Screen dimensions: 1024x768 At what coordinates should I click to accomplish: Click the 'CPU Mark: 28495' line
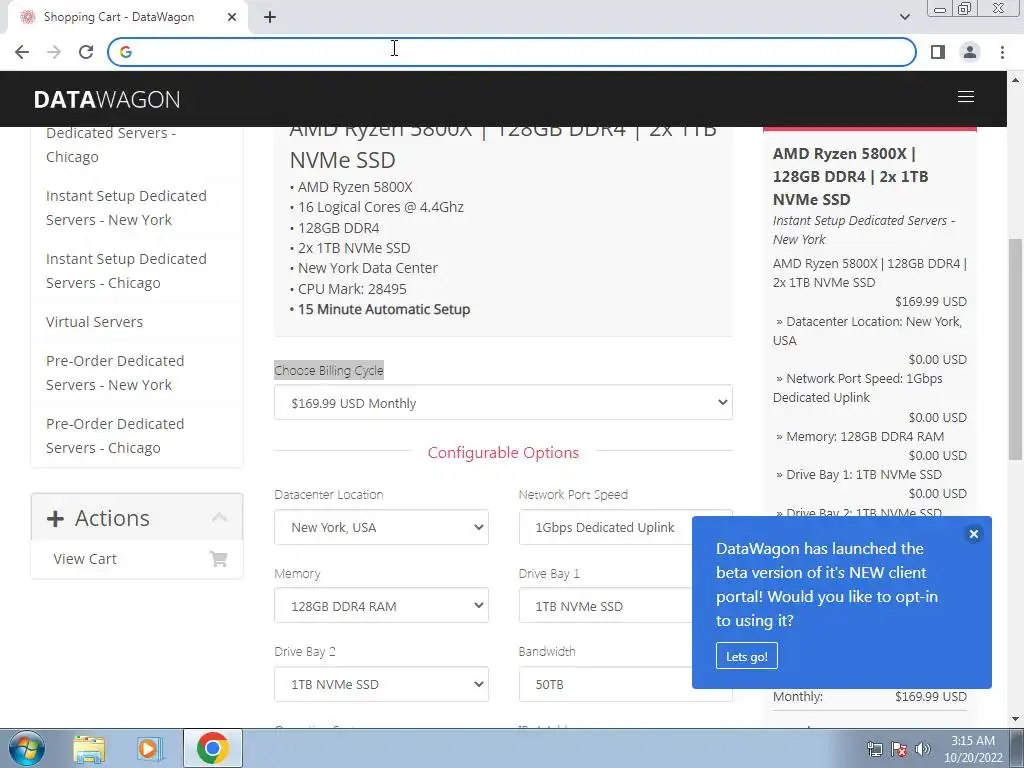click(x=352, y=289)
